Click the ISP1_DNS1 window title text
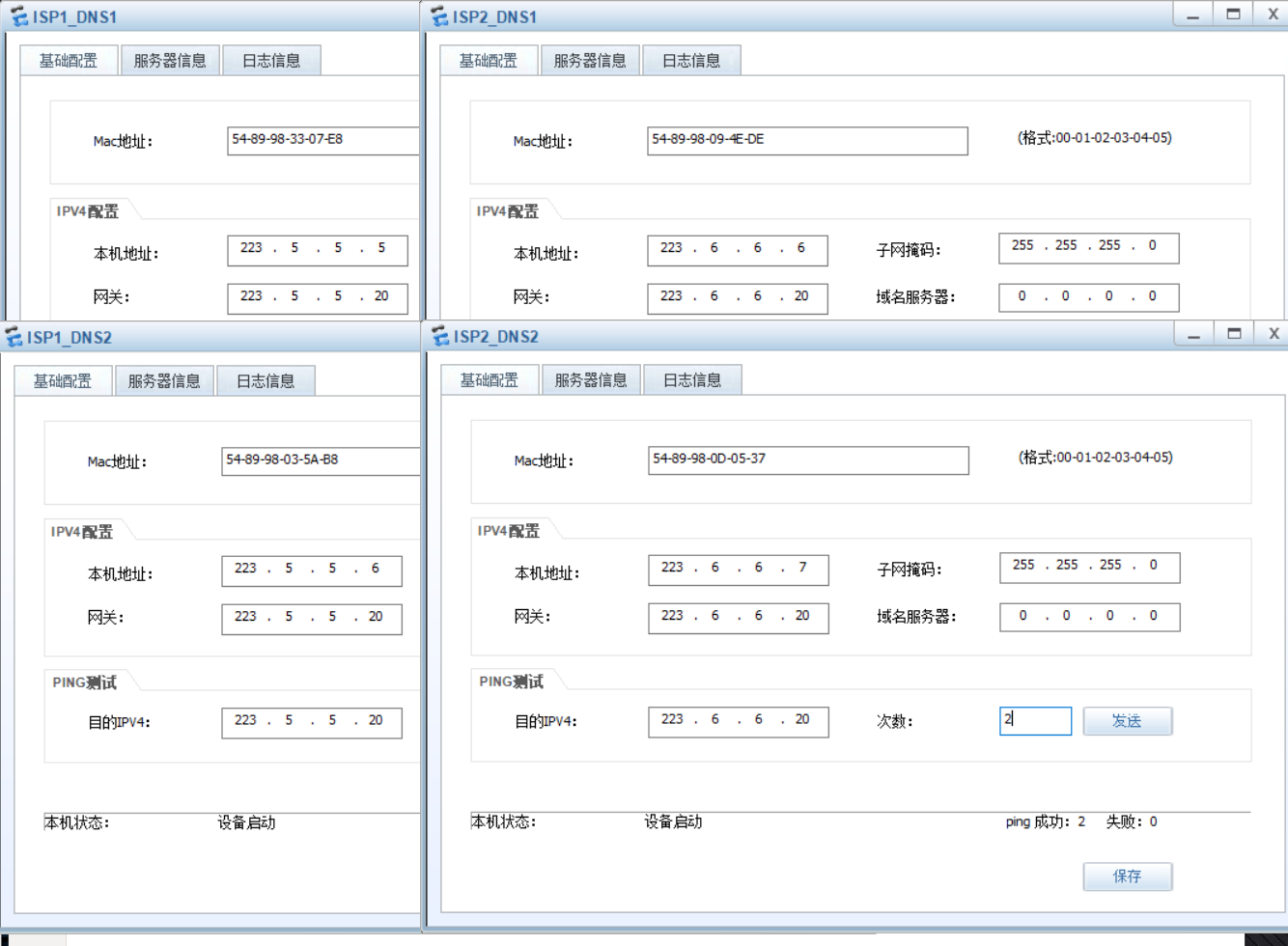This screenshot has width=1288, height=946. (74, 17)
